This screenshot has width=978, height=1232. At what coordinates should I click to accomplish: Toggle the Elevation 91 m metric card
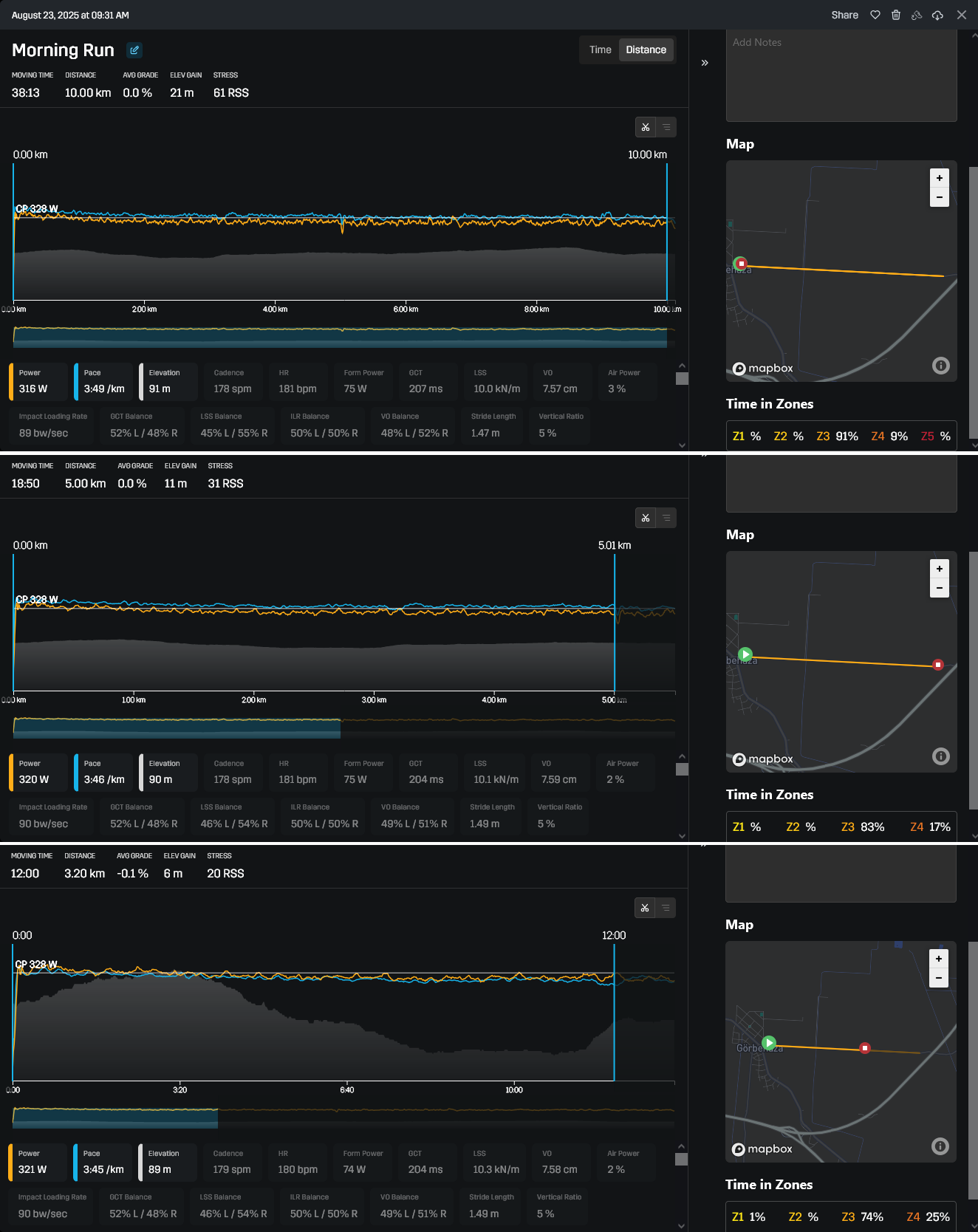tap(168, 381)
